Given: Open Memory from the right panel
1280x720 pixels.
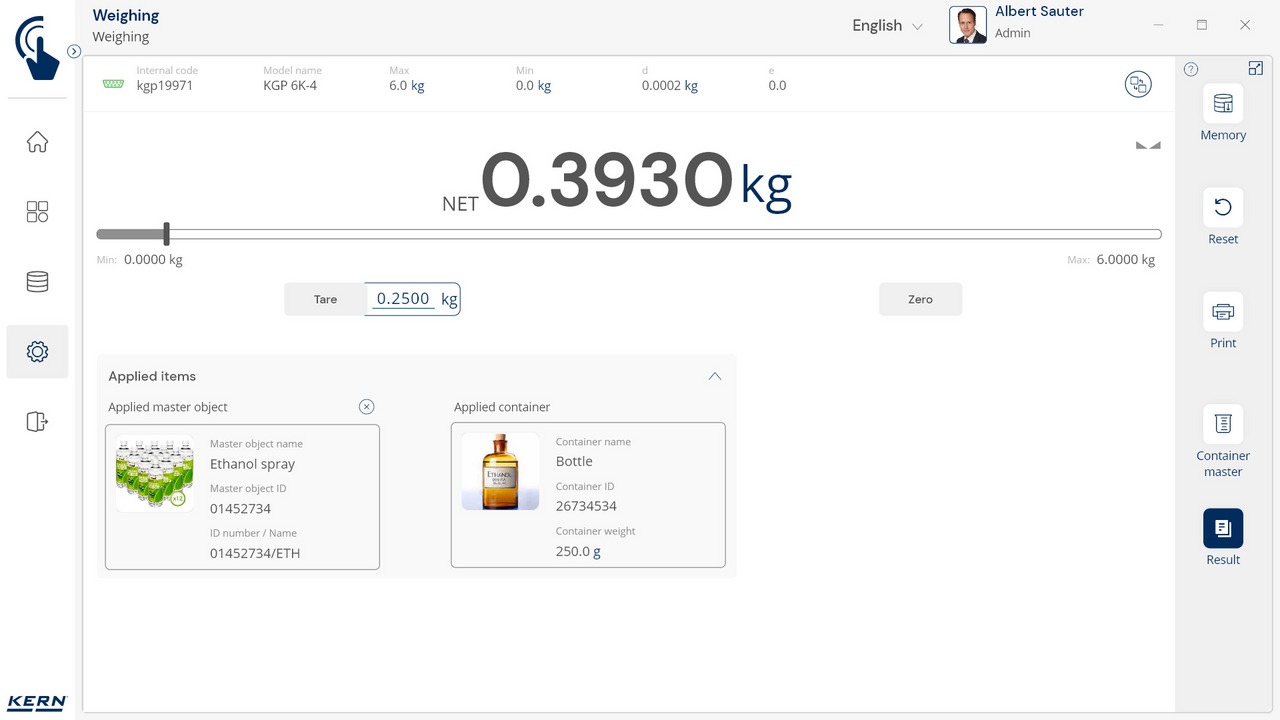Looking at the screenshot, I should tap(1222, 105).
